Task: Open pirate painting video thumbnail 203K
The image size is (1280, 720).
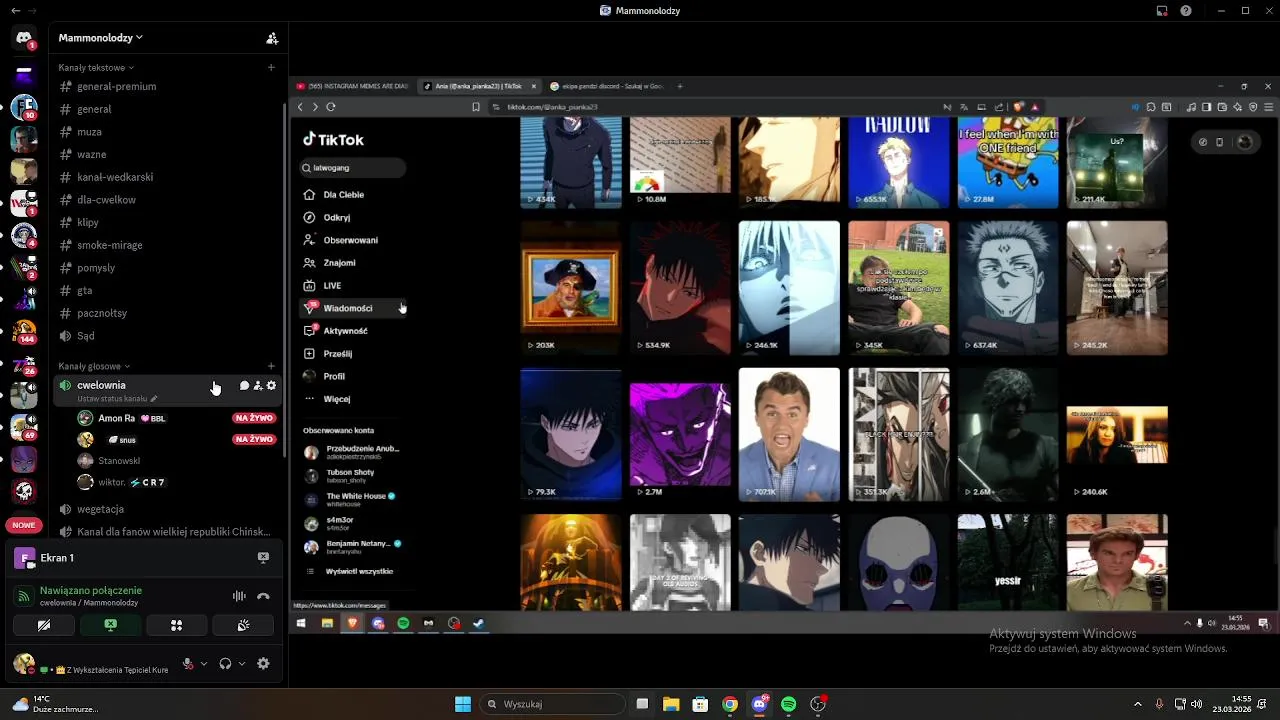Action: click(570, 288)
